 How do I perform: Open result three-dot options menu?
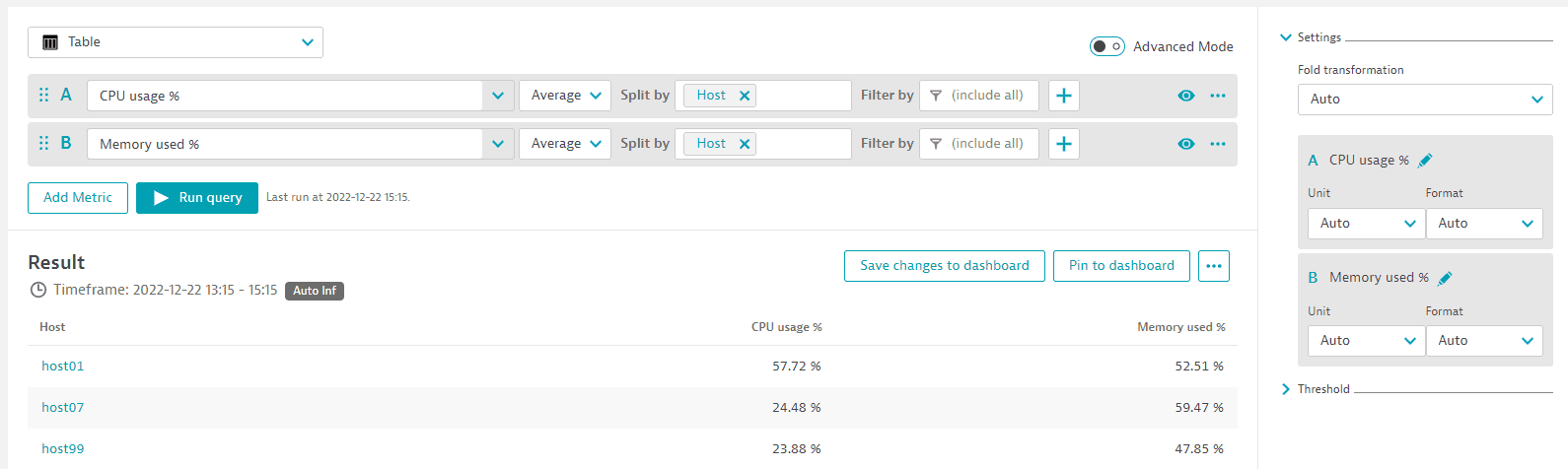1213,266
